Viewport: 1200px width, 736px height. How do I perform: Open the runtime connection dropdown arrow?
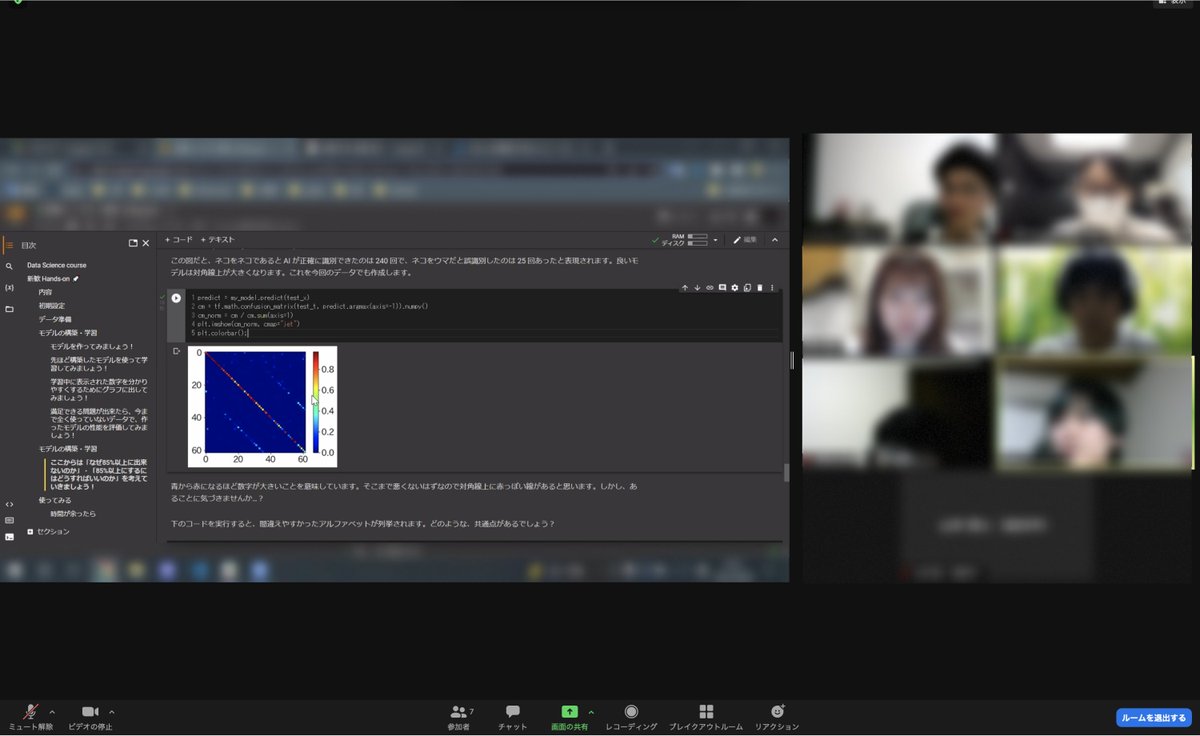point(716,240)
